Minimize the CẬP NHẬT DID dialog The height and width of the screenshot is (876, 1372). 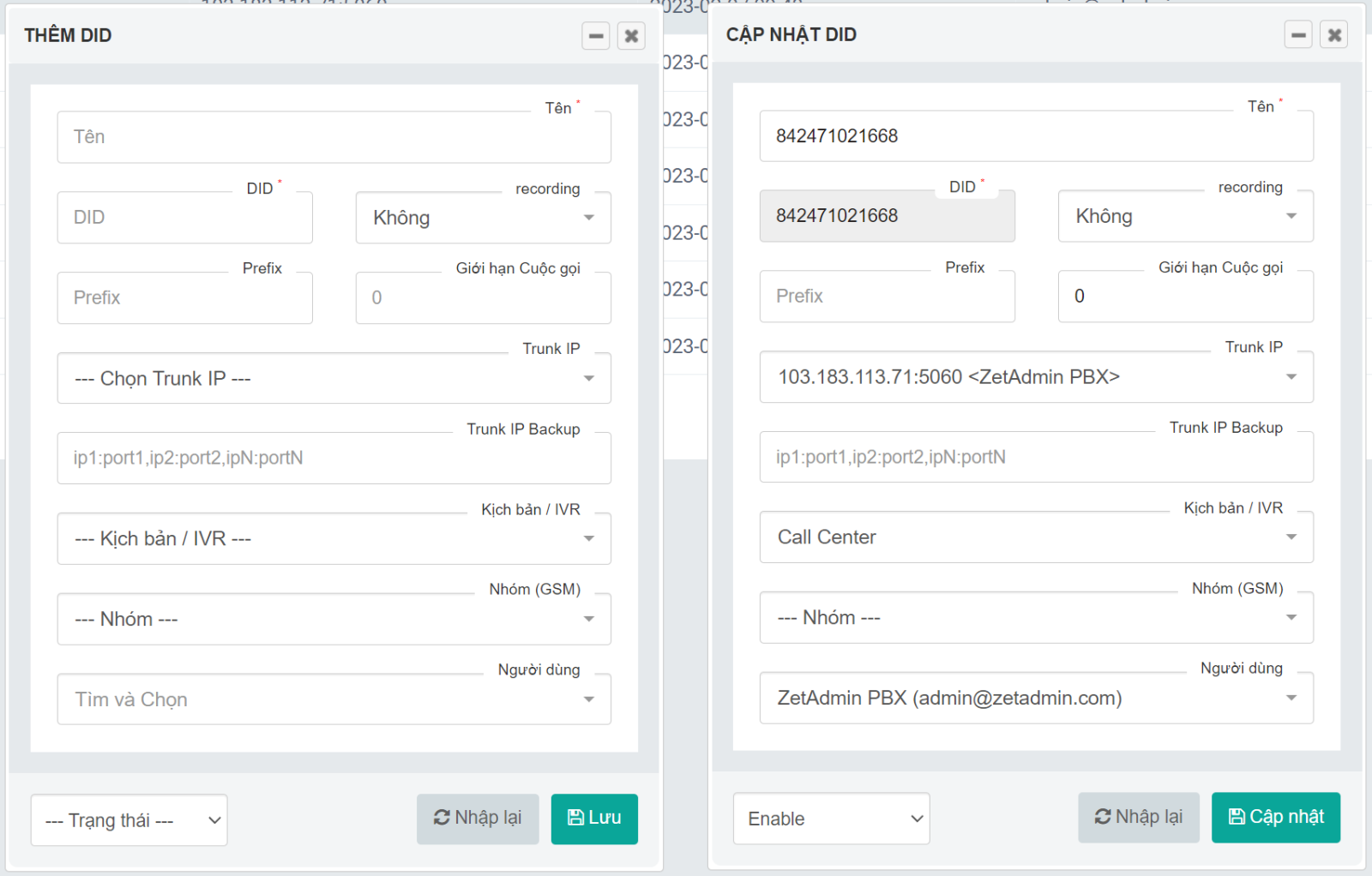(x=1298, y=35)
